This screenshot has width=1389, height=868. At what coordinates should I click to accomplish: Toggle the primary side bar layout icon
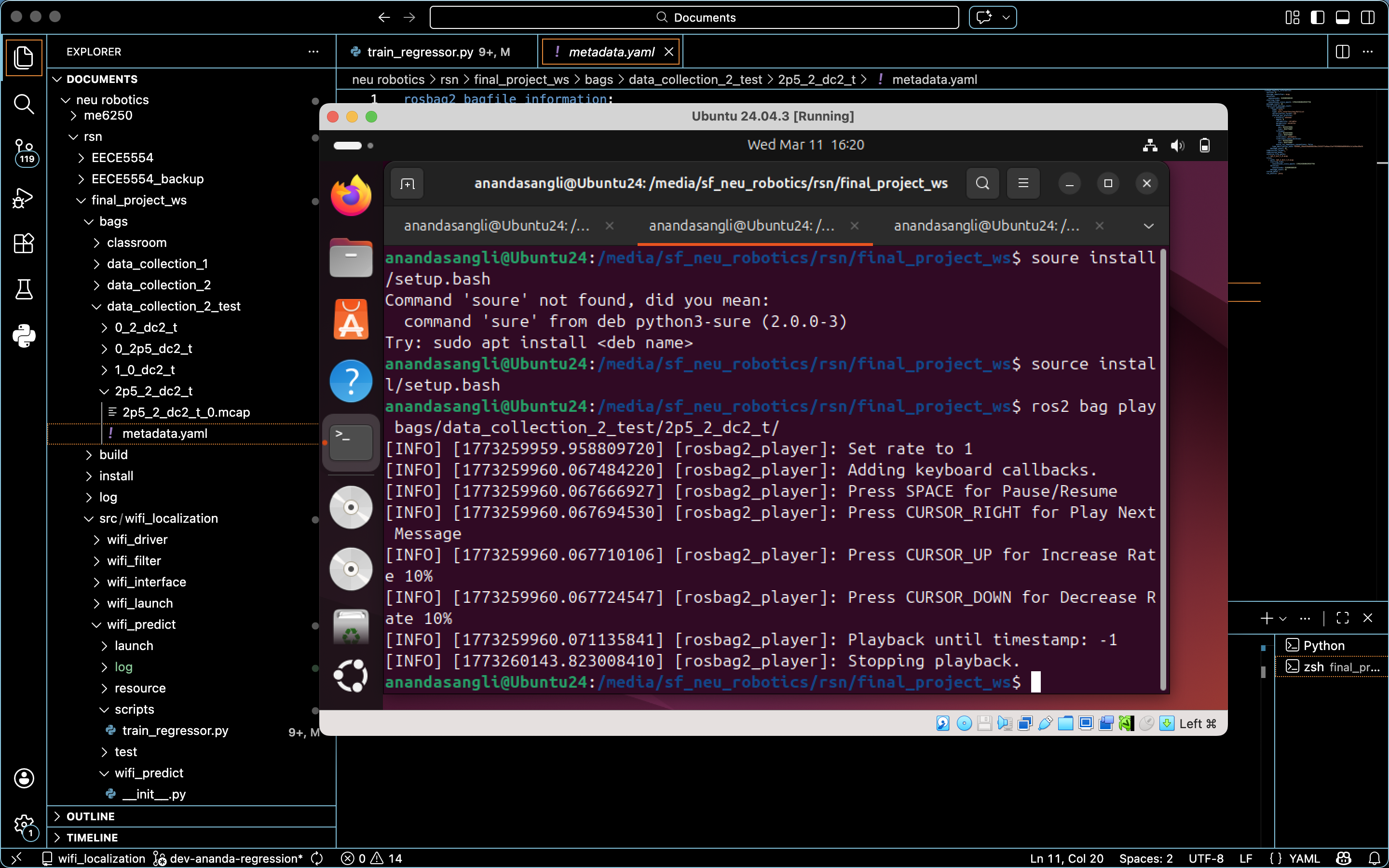[x=1317, y=17]
